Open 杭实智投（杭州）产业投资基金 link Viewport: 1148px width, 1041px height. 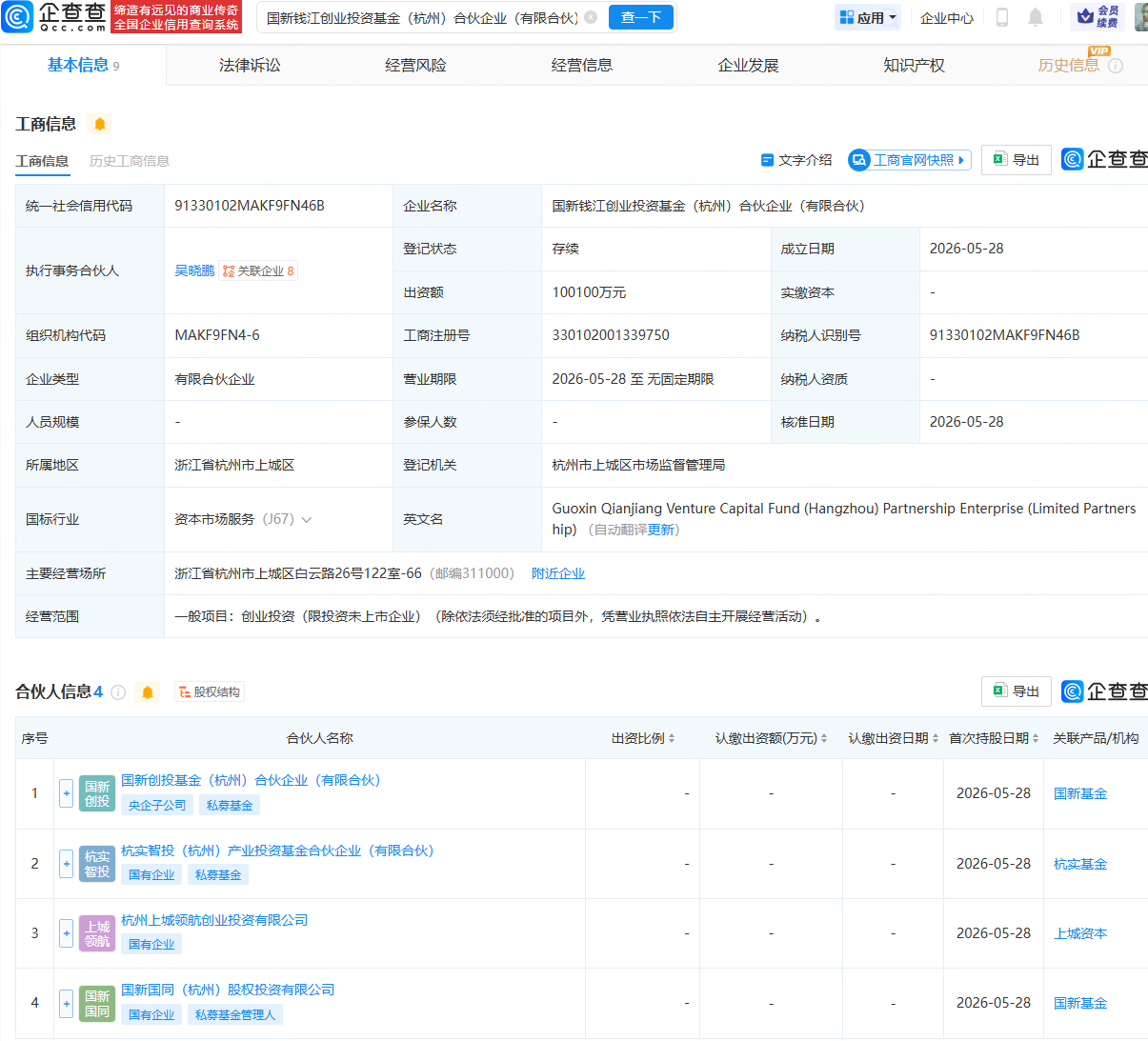pos(277,851)
